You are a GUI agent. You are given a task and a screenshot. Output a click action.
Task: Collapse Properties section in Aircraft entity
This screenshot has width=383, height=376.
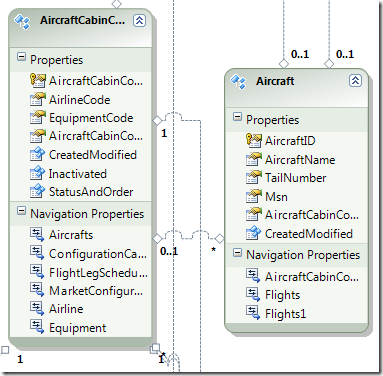click(237, 117)
